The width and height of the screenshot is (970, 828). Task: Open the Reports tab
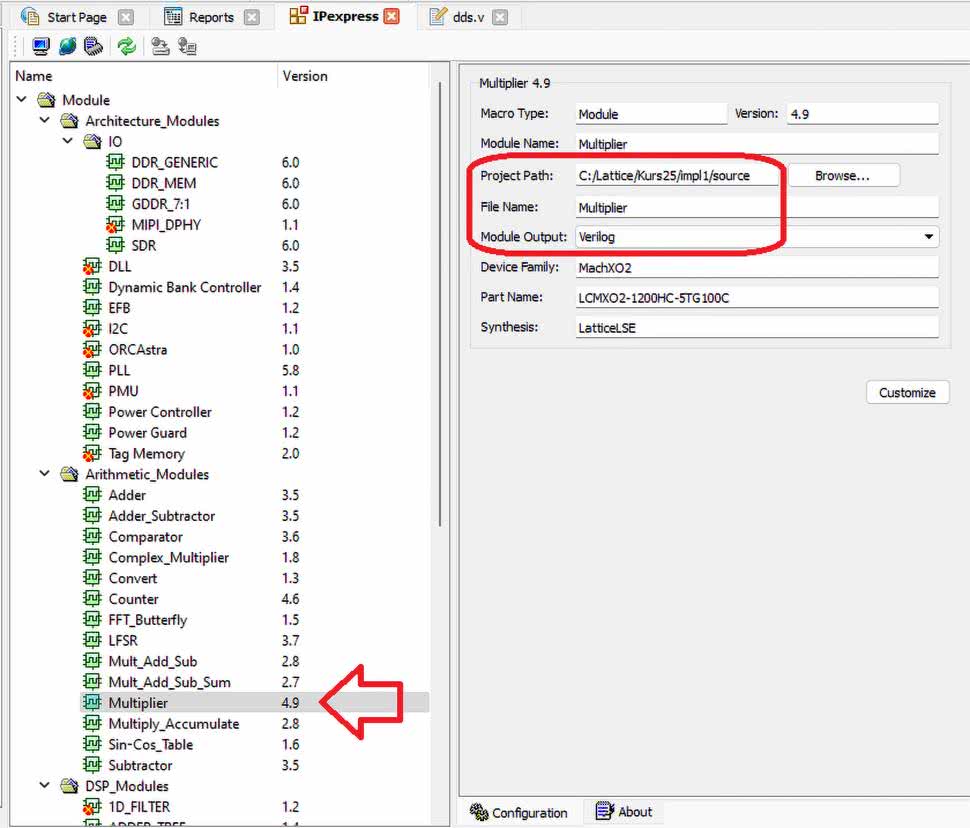coord(210,17)
